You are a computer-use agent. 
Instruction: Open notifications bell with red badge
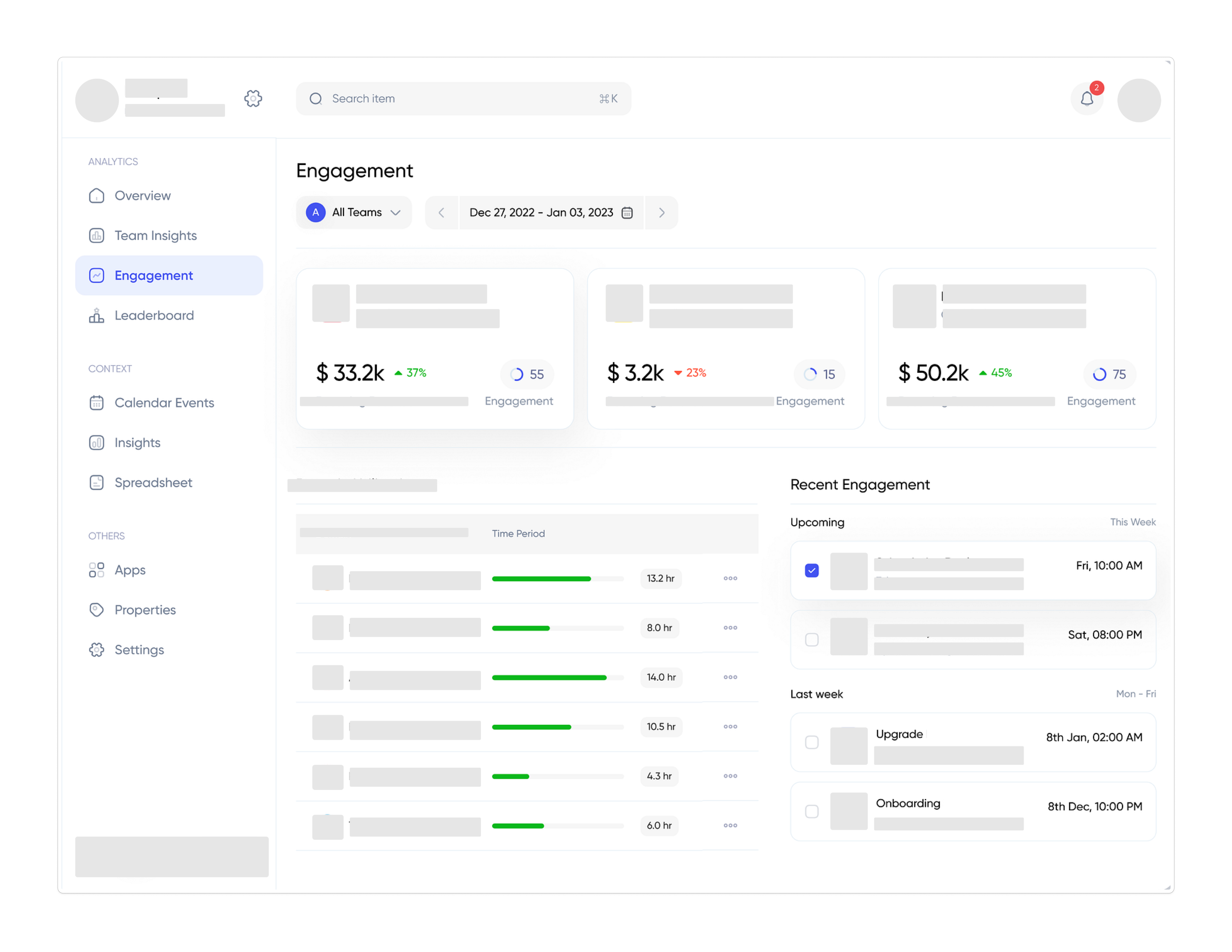[1087, 99]
